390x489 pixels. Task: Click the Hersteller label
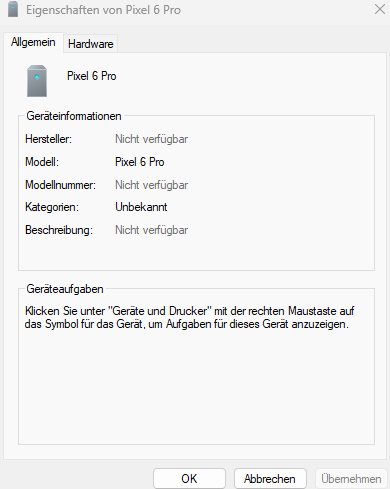(x=49, y=139)
